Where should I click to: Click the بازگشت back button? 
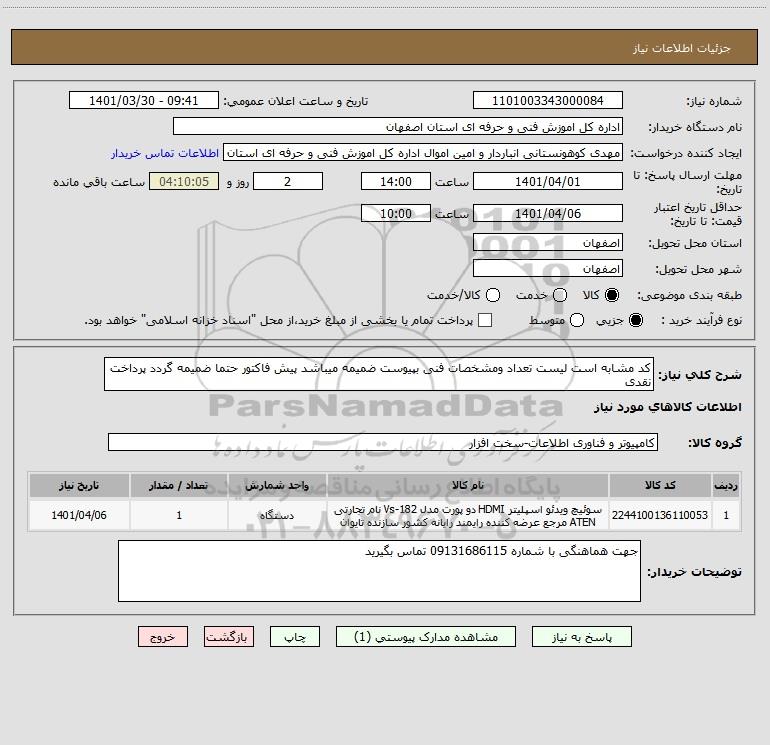coord(229,637)
